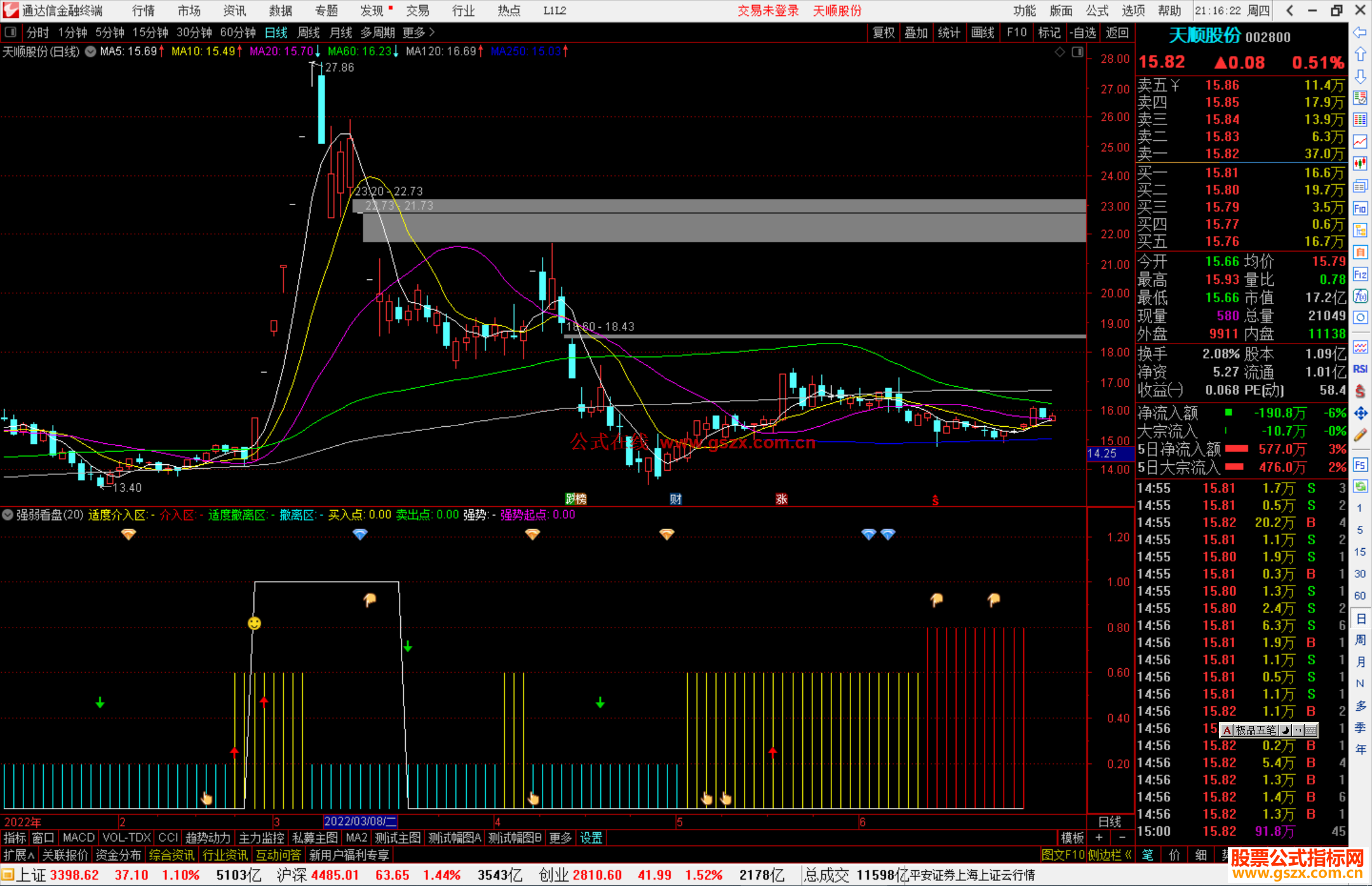Click the 设置 settings button in indicator bar
The height and width of the screenshot is (886, 1372).
[x=591, y=838]
